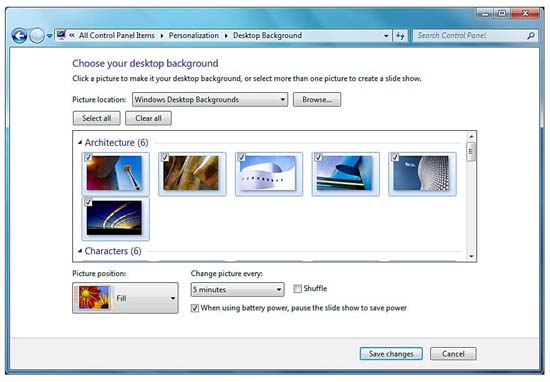Click the wallpaper list scroll down arrow
Image resolution: width=550 pixels, height=382 pixels.
tap(471, 256)
